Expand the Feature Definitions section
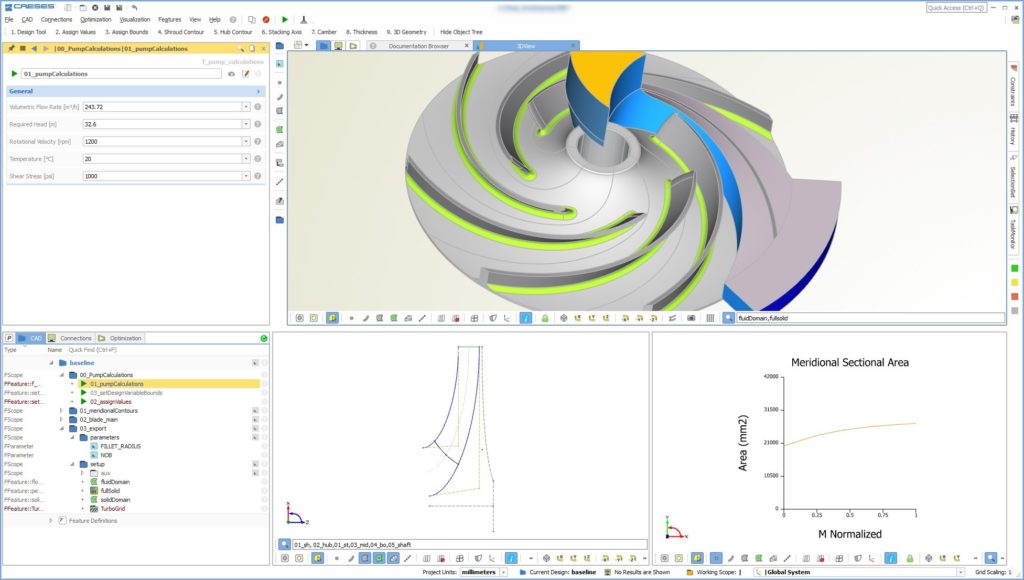Image resolution: width=1024 pixels, height=580 pixels. pos(51,520)
